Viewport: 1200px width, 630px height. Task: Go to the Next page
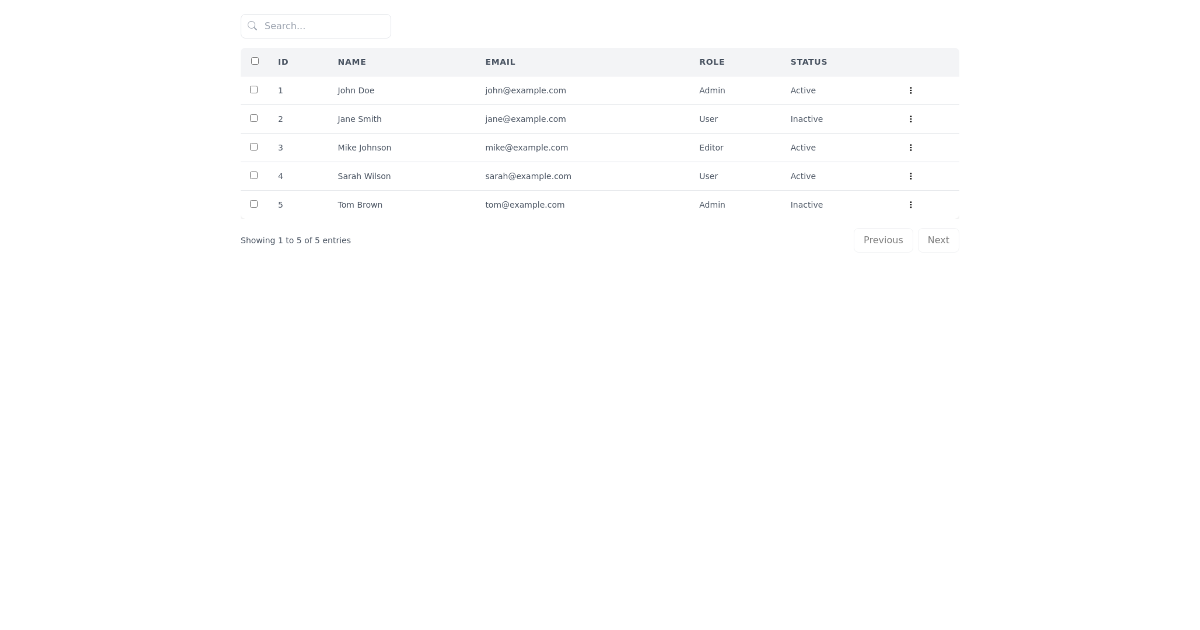pos(938,240)
